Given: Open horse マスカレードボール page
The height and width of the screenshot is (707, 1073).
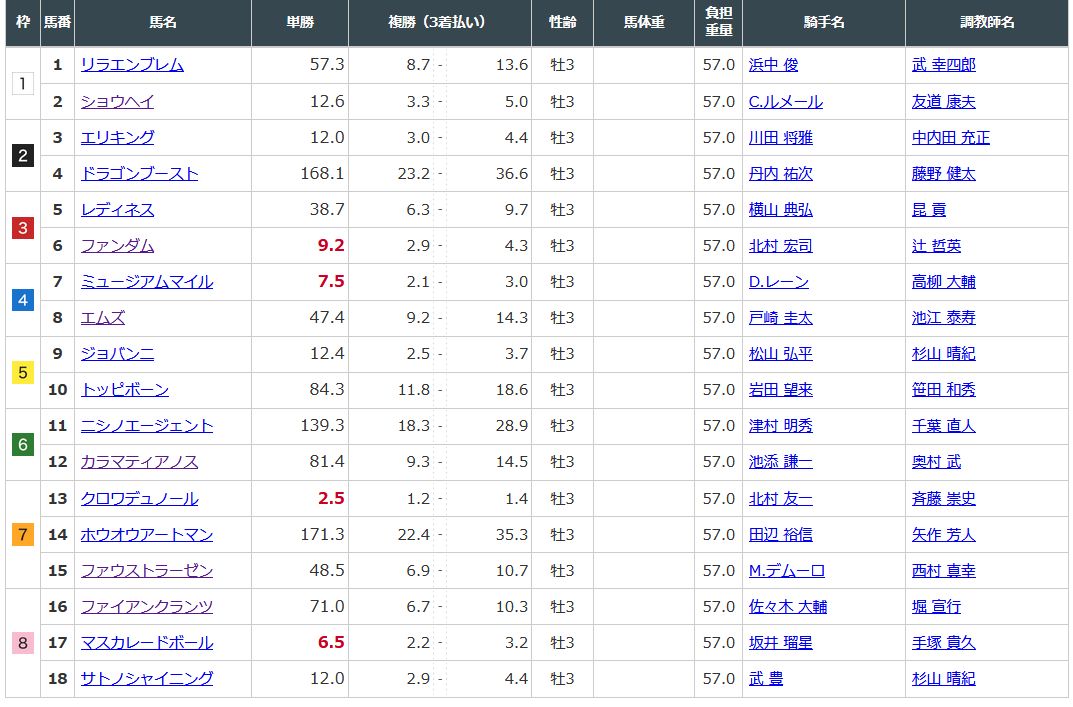Looking at the screenshot, I should coord(146,642).
